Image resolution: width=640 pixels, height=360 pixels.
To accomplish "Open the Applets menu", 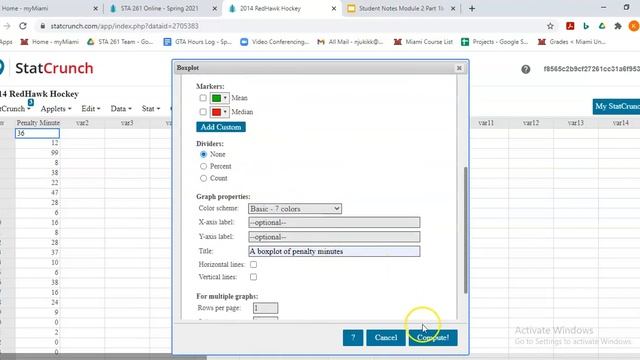I will (x=56, y=109).
